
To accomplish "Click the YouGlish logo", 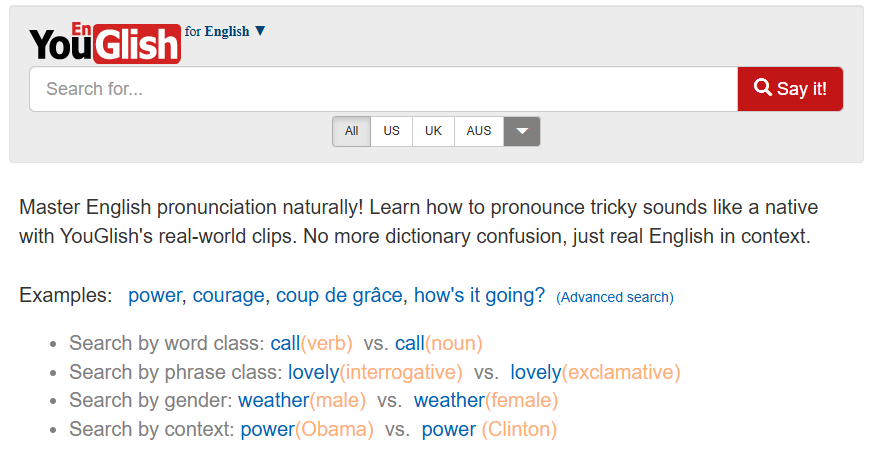I will [x=105, y=41].
